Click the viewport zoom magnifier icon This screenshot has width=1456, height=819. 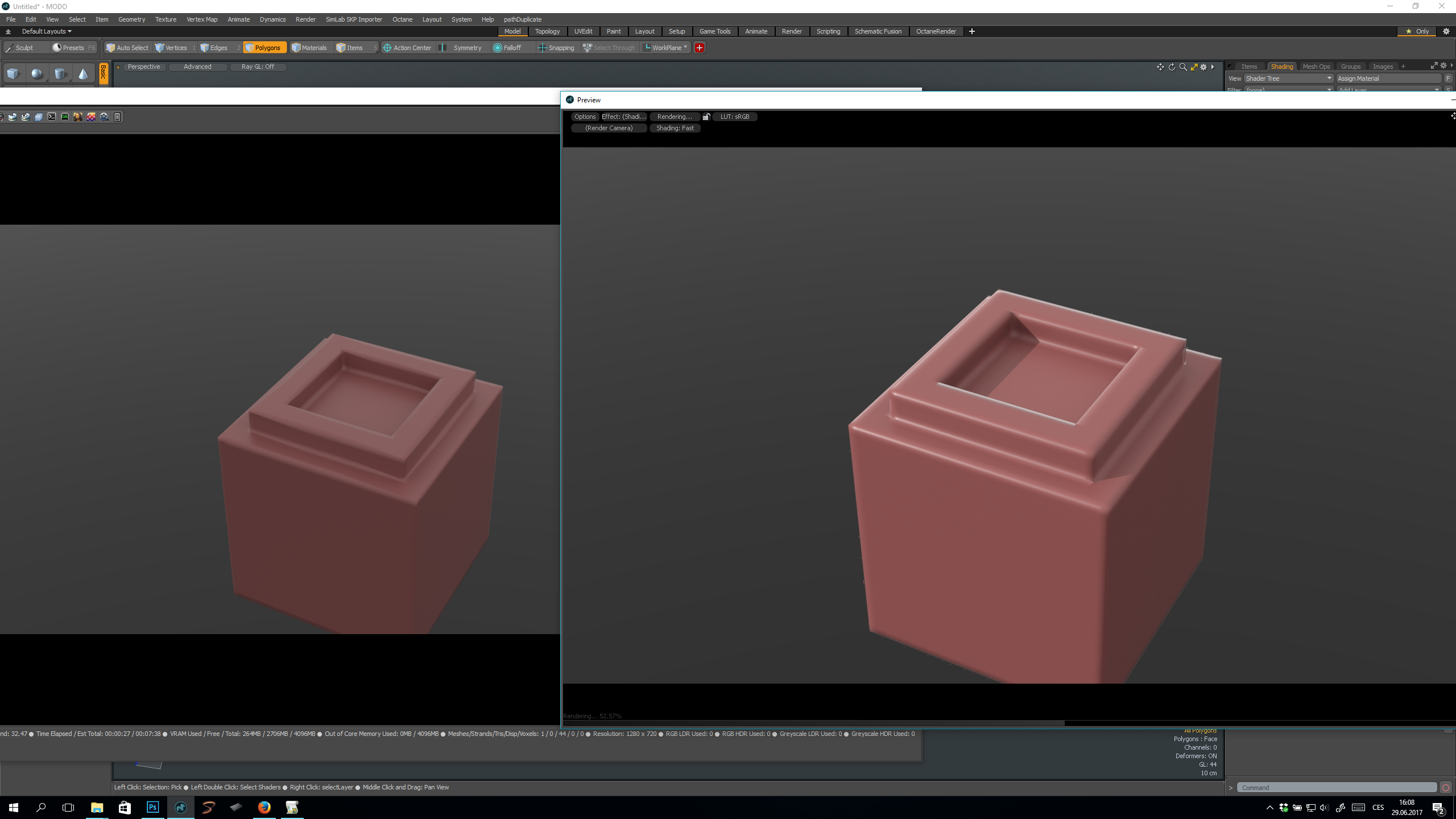tap(1183, 67)
